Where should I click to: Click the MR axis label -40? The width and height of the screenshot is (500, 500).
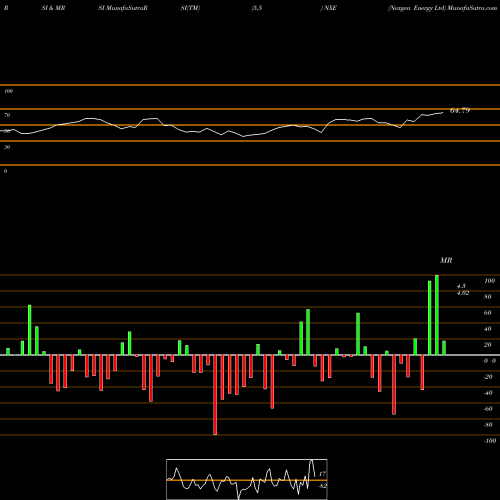[x=488, y=393]
